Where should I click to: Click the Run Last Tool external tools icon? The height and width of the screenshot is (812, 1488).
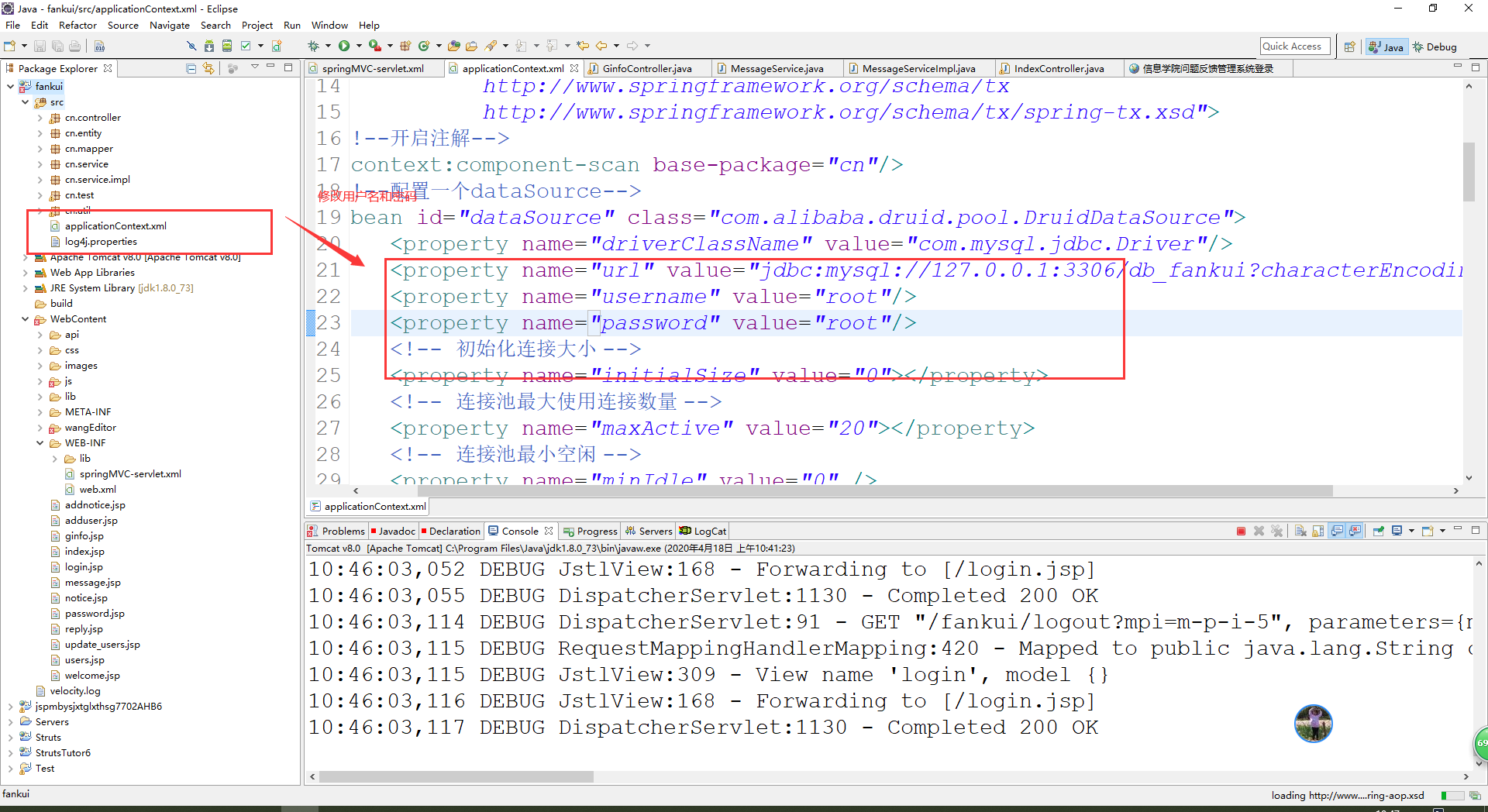click(375, 46)
